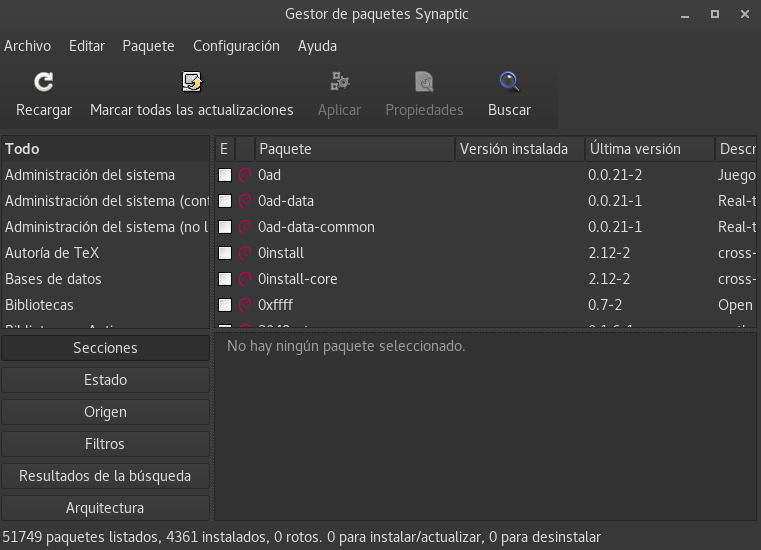Show Resultados de la búsqueda
Screen dimensions: 761x550
105,476
